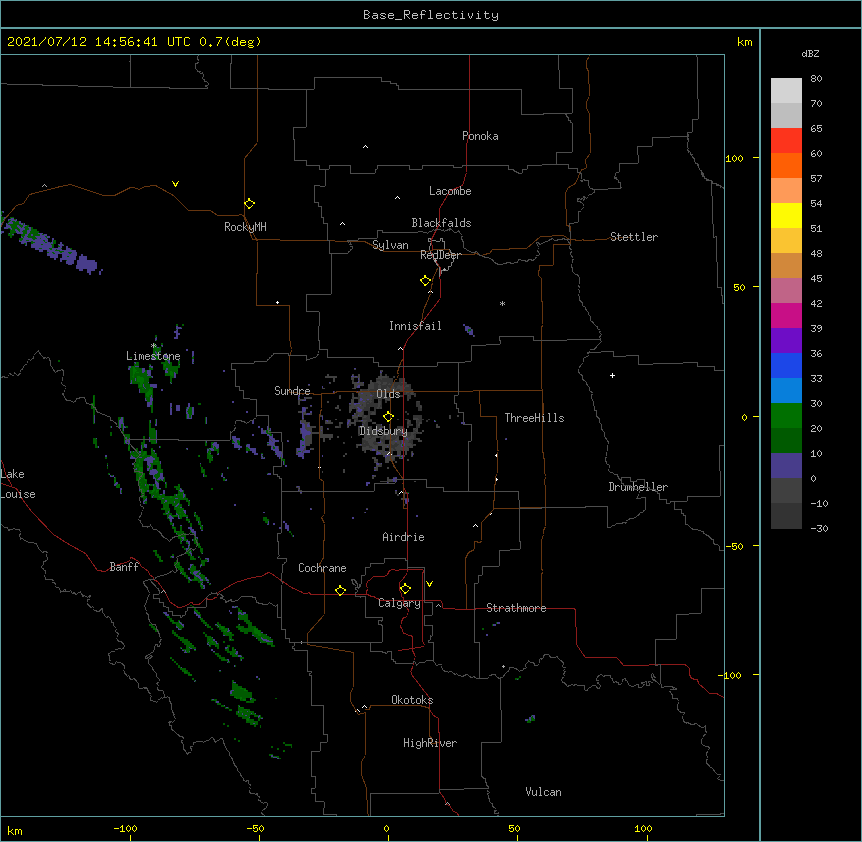The image size is (862, 842).
Task: Select the 80 dBZ light gray swatch
Action: (x=786, y=90)
